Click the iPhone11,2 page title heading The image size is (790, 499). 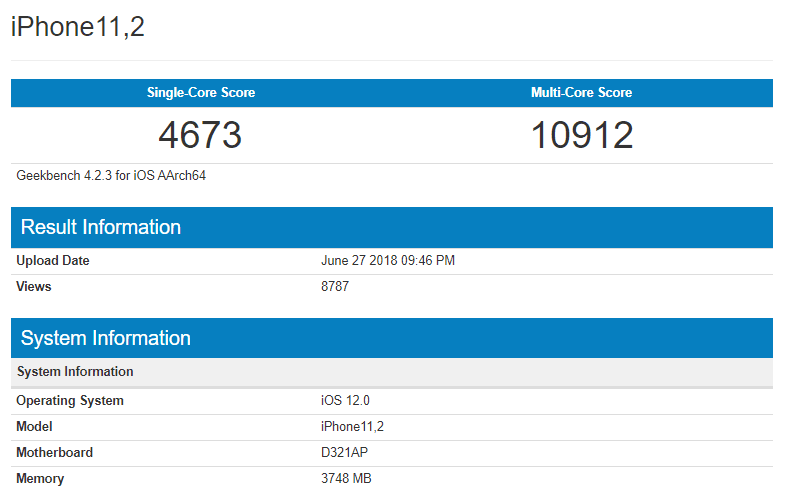[x=78, y=27]
